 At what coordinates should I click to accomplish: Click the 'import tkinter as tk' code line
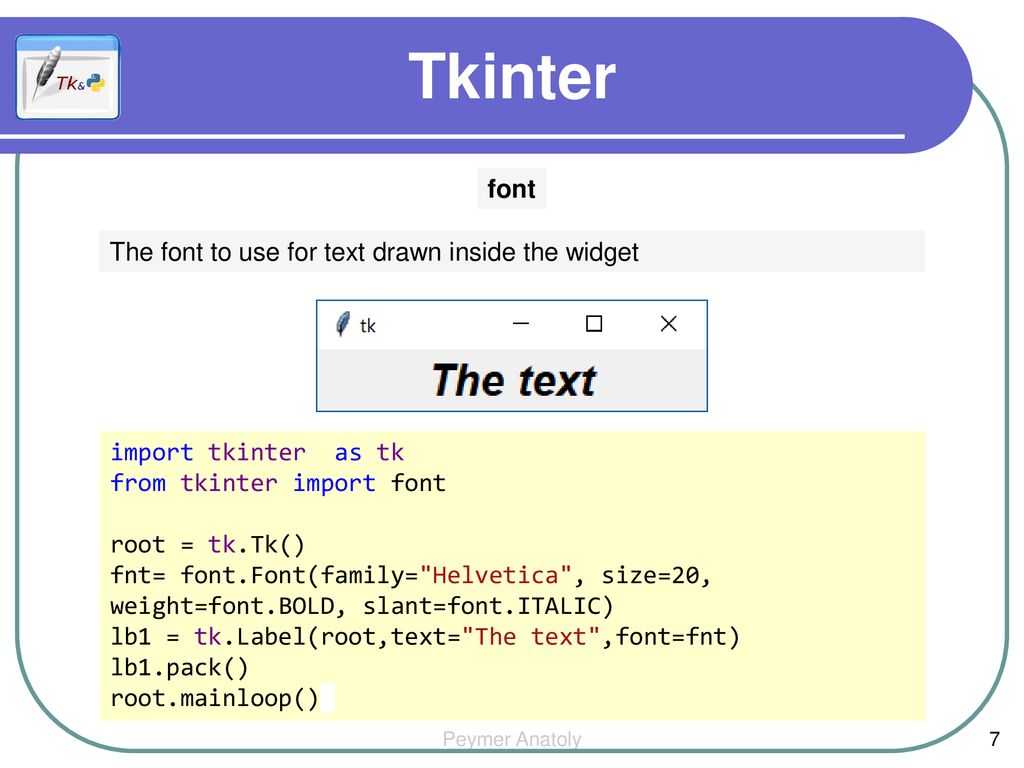click(257, 452)
